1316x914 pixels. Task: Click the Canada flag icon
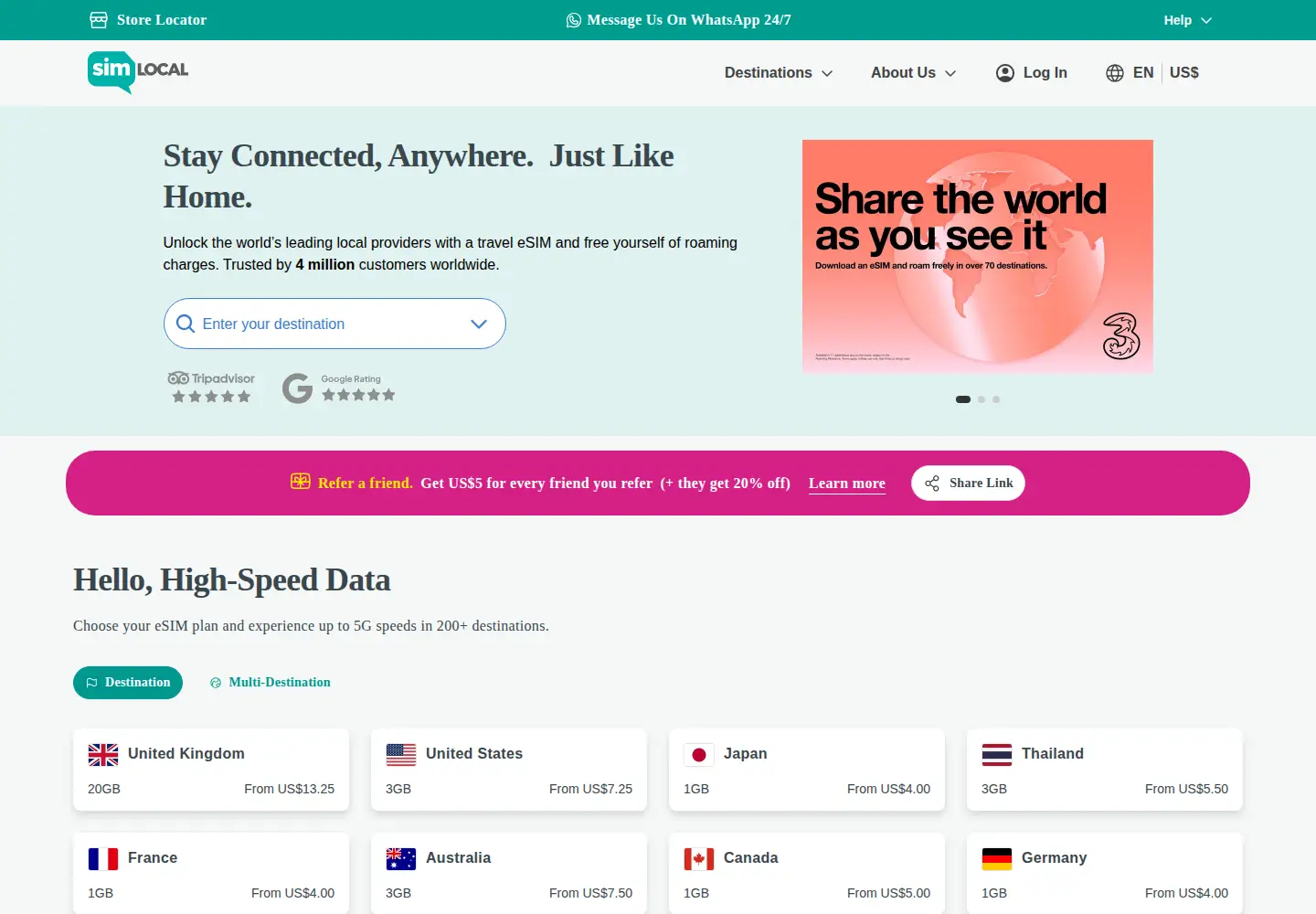tap(699, 858)
